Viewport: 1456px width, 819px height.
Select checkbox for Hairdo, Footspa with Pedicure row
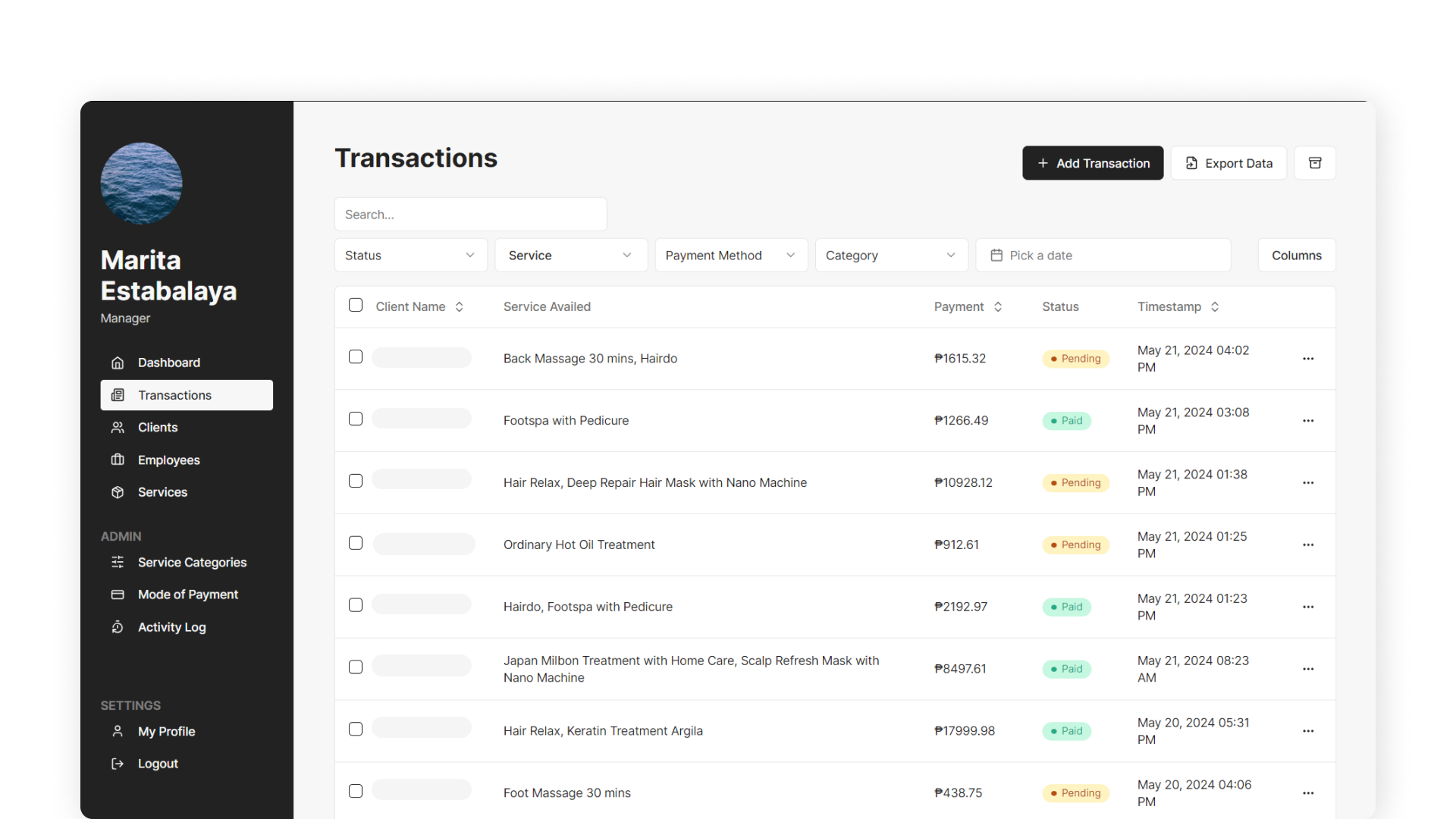pyautogui.click(x=356, y=605)
